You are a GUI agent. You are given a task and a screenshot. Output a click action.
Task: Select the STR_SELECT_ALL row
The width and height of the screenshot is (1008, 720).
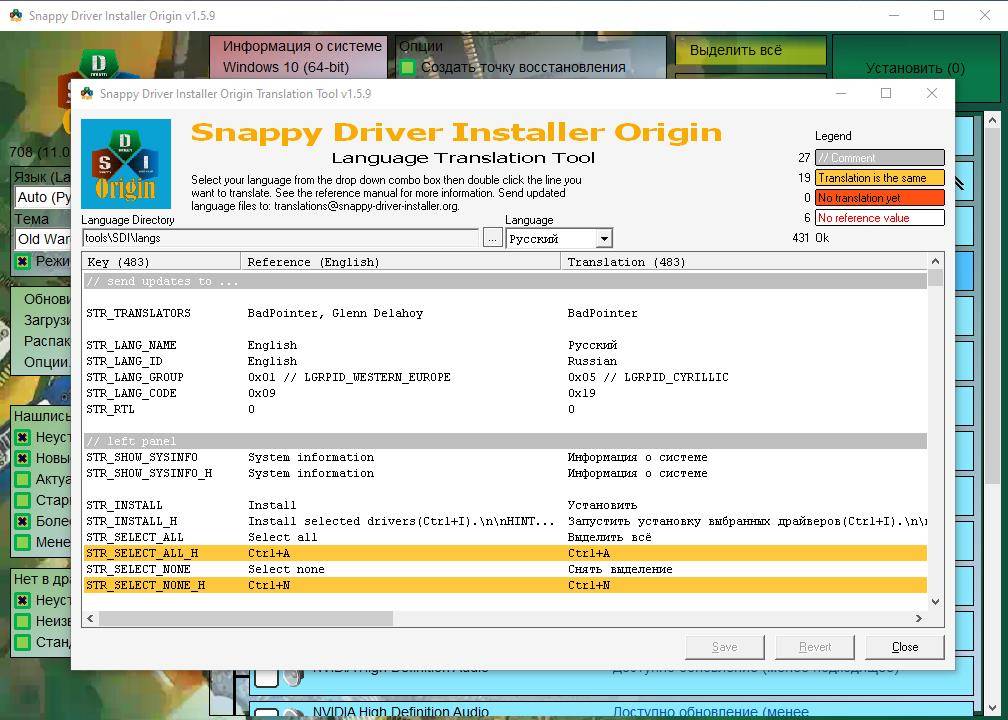(x=505, y=537)
